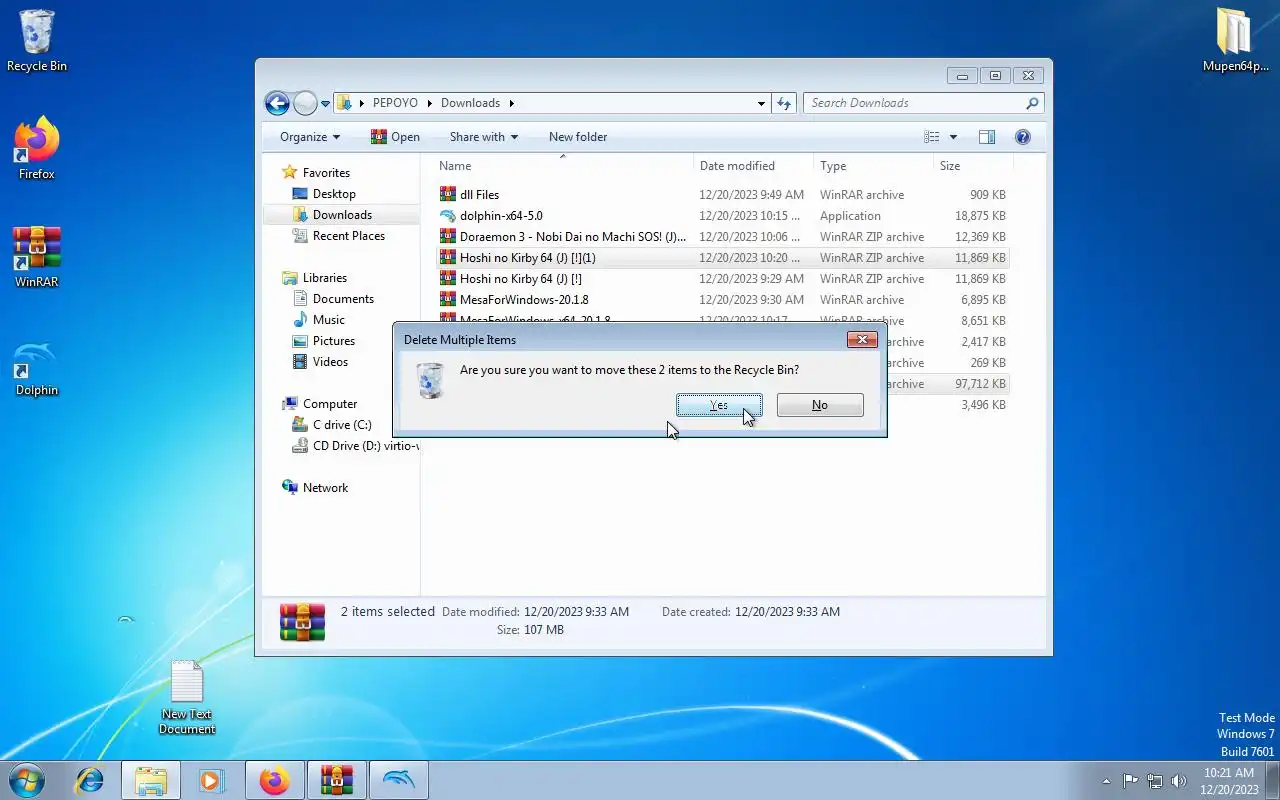This screenshot has width=1280, height=800.
Task: Select CD Drive (D:) in navigation pane
Action: (356, 446)
